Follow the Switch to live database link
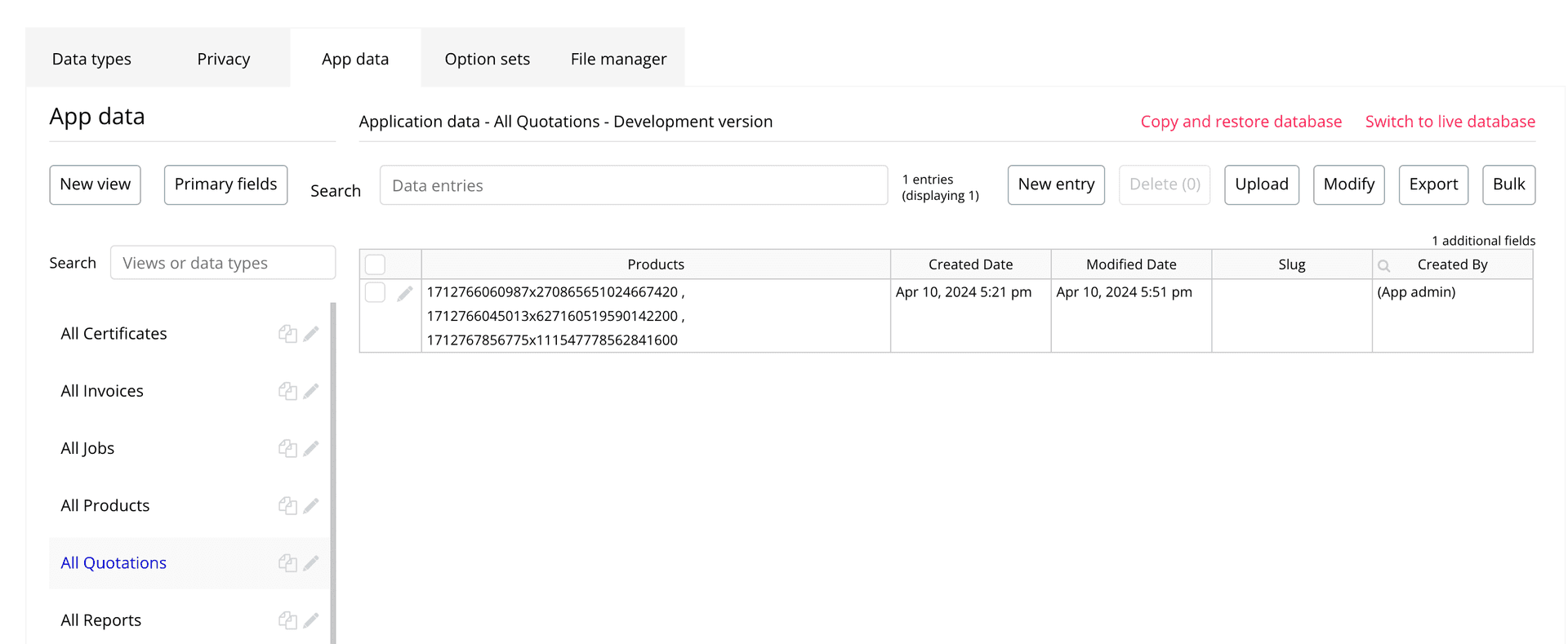The height and width of the screenshot is (644, 1568). pyautogui.click(x=1450, y=122)
